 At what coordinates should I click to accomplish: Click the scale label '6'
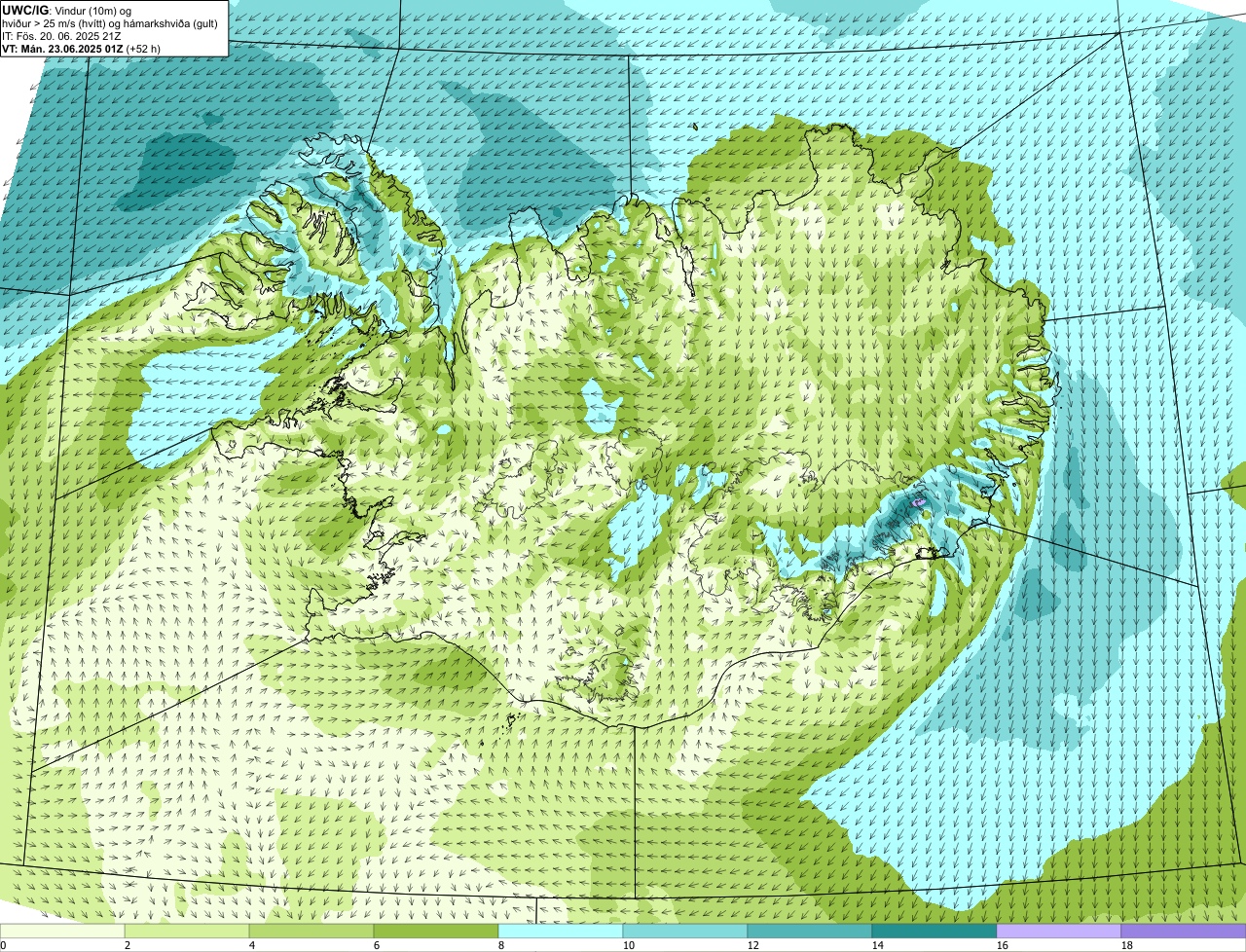click(x=376, y=945)
